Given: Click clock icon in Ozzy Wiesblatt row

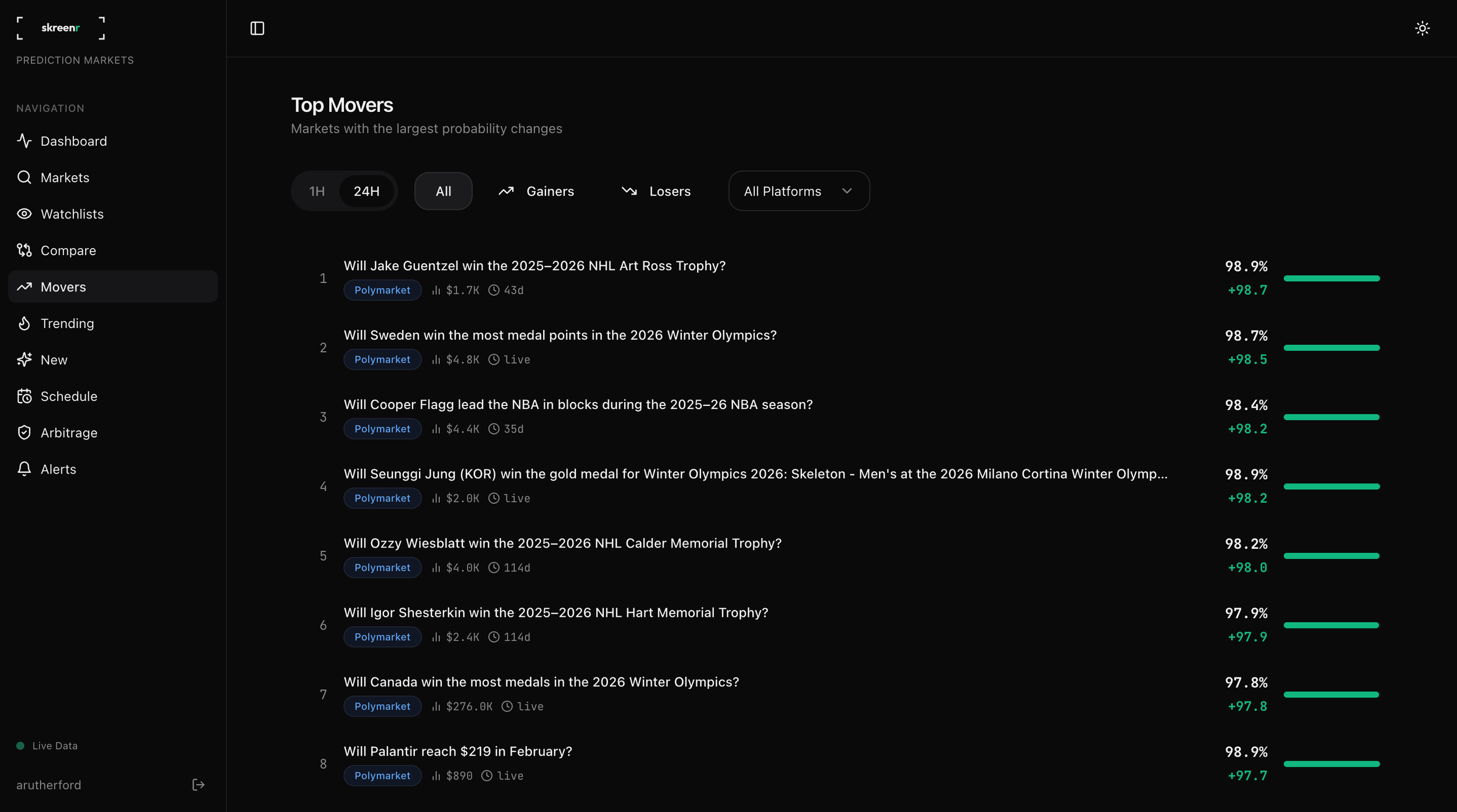Looking at the screenshot, I should [x=494, y=567].
